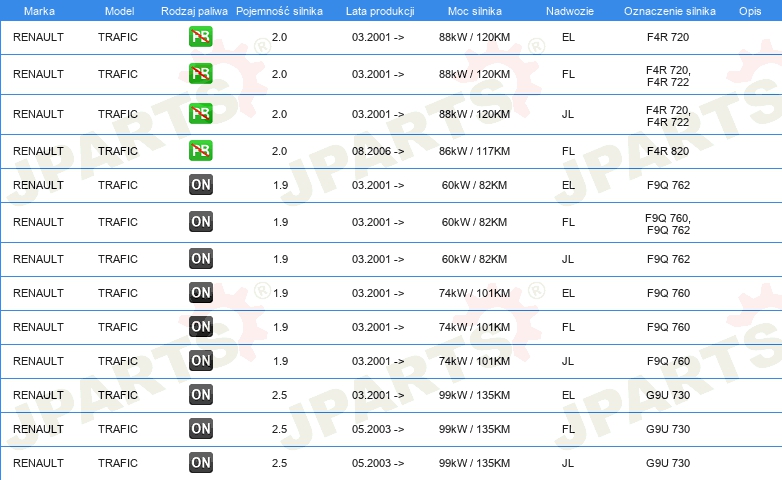The width and height of the screenshot is (782, 480).
Task: Select the engine code F9Q 760, F9Q 762
Action: [x=668, y=224]
